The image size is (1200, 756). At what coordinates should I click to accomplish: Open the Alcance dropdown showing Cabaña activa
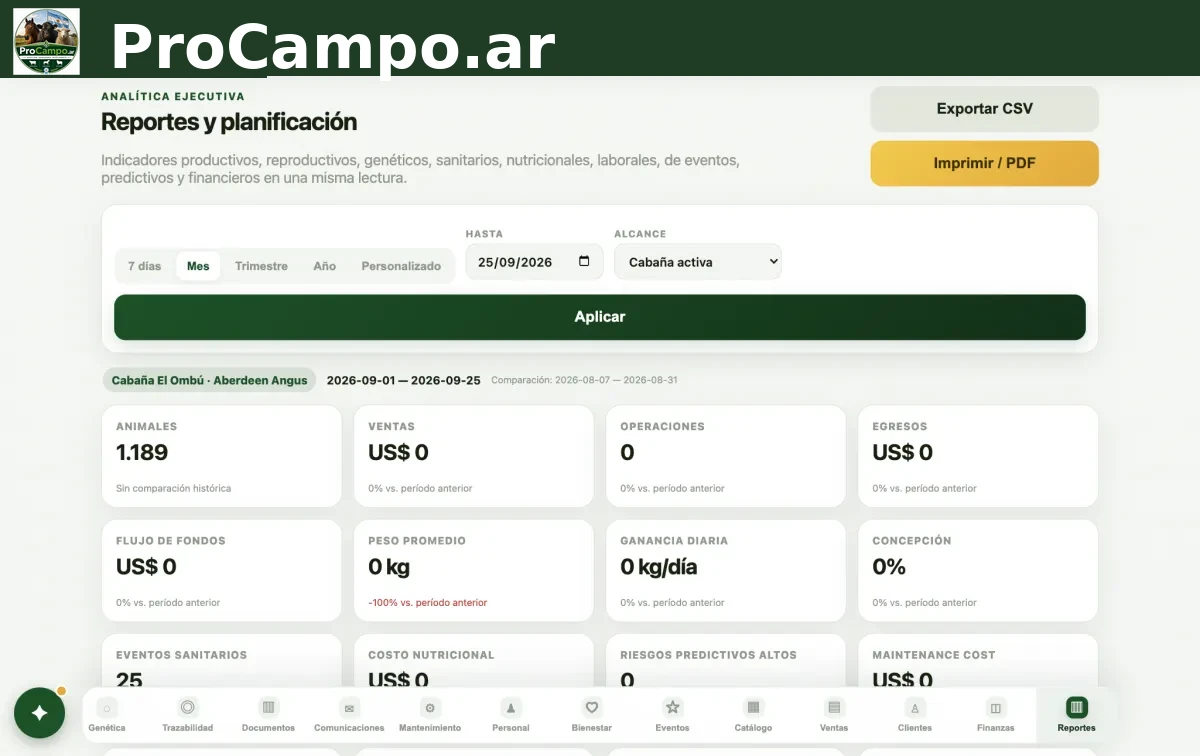click(698, 262)
